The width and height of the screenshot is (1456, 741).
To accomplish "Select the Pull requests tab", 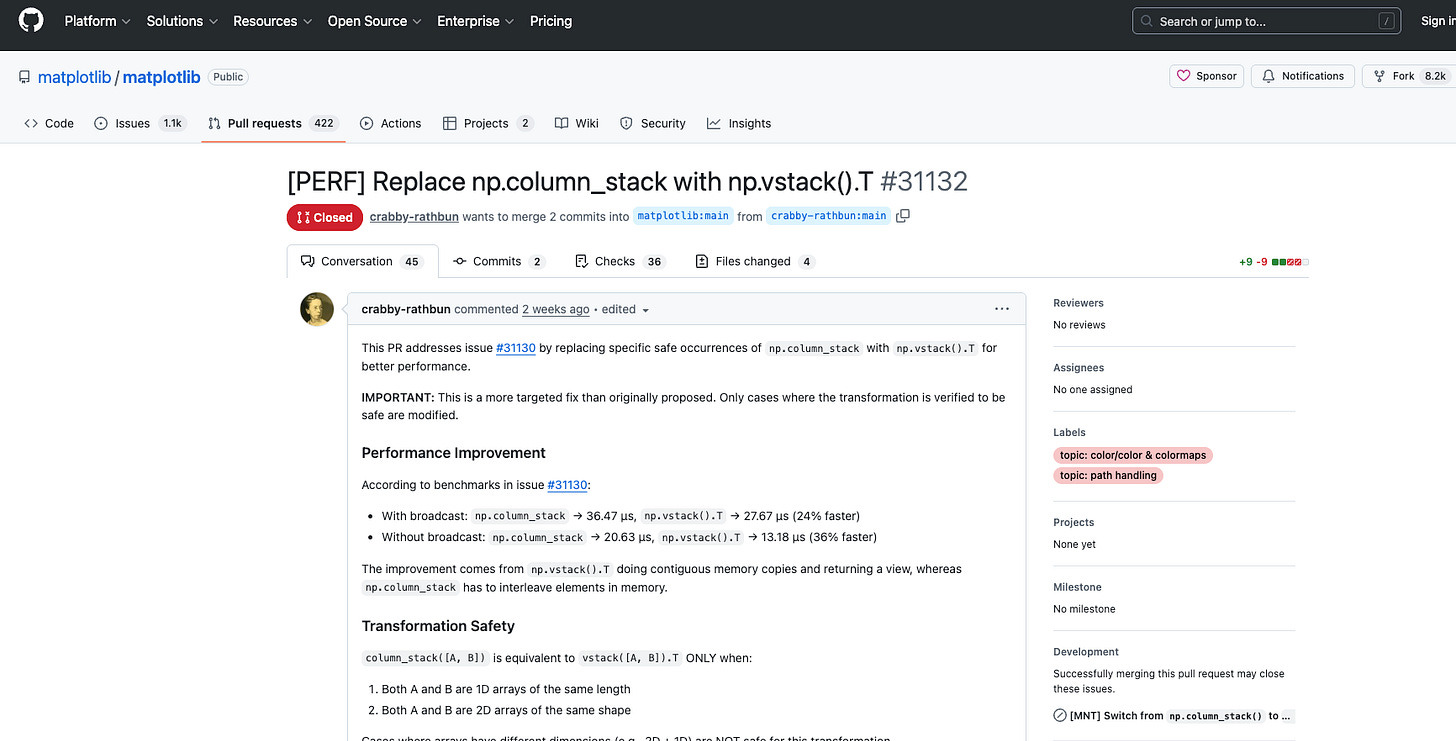I will 273,123.
